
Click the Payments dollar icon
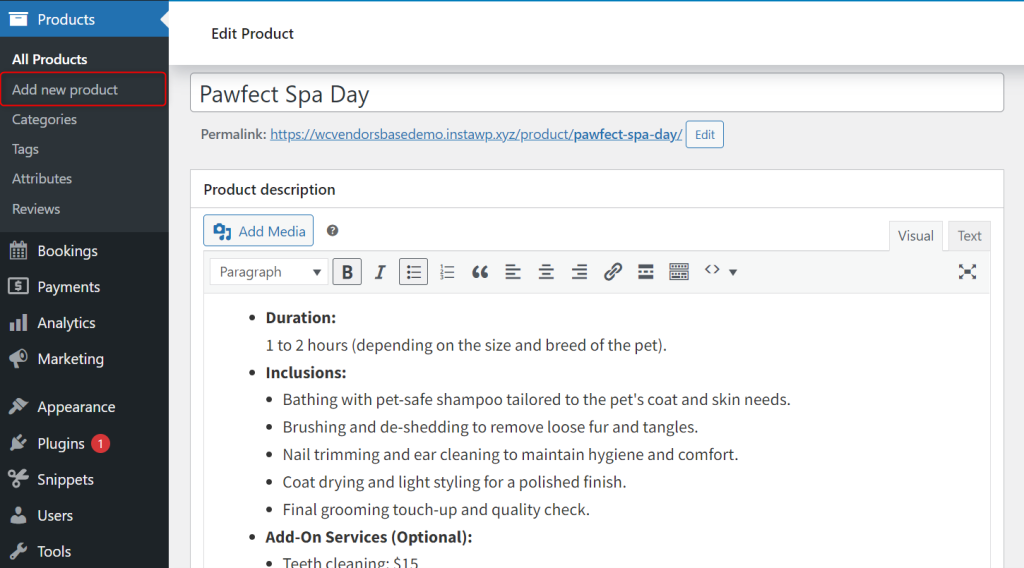point(18,286)
